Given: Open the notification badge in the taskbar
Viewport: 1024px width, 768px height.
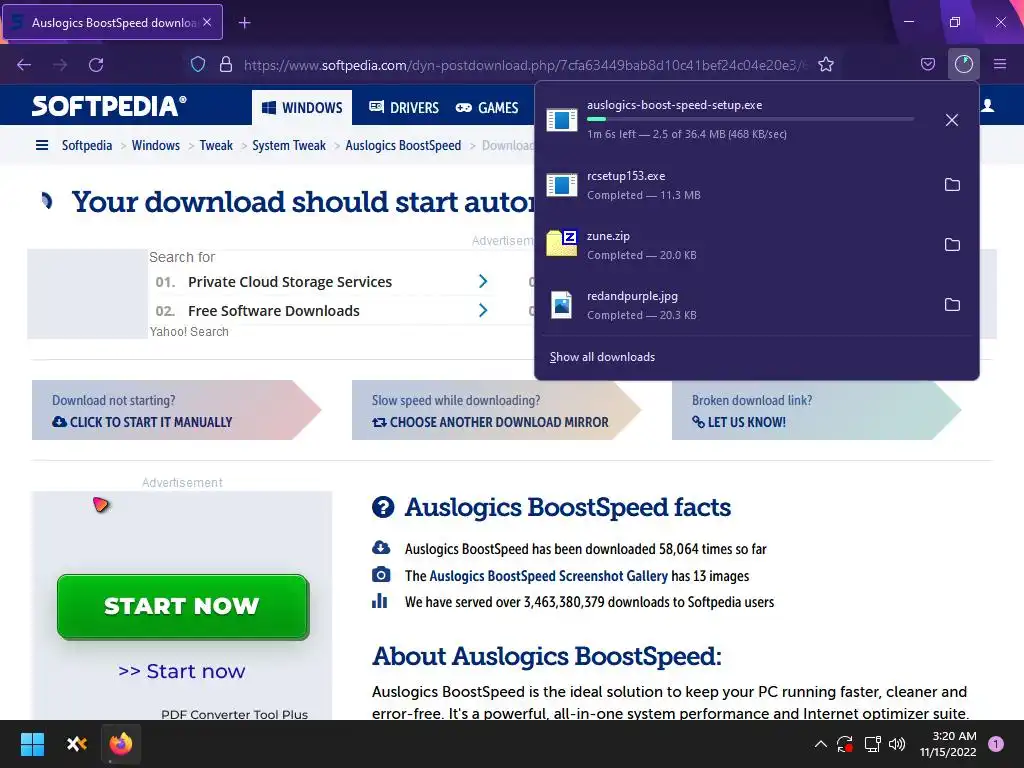Looking at the screenshot, I should click(x=996, y=744).
